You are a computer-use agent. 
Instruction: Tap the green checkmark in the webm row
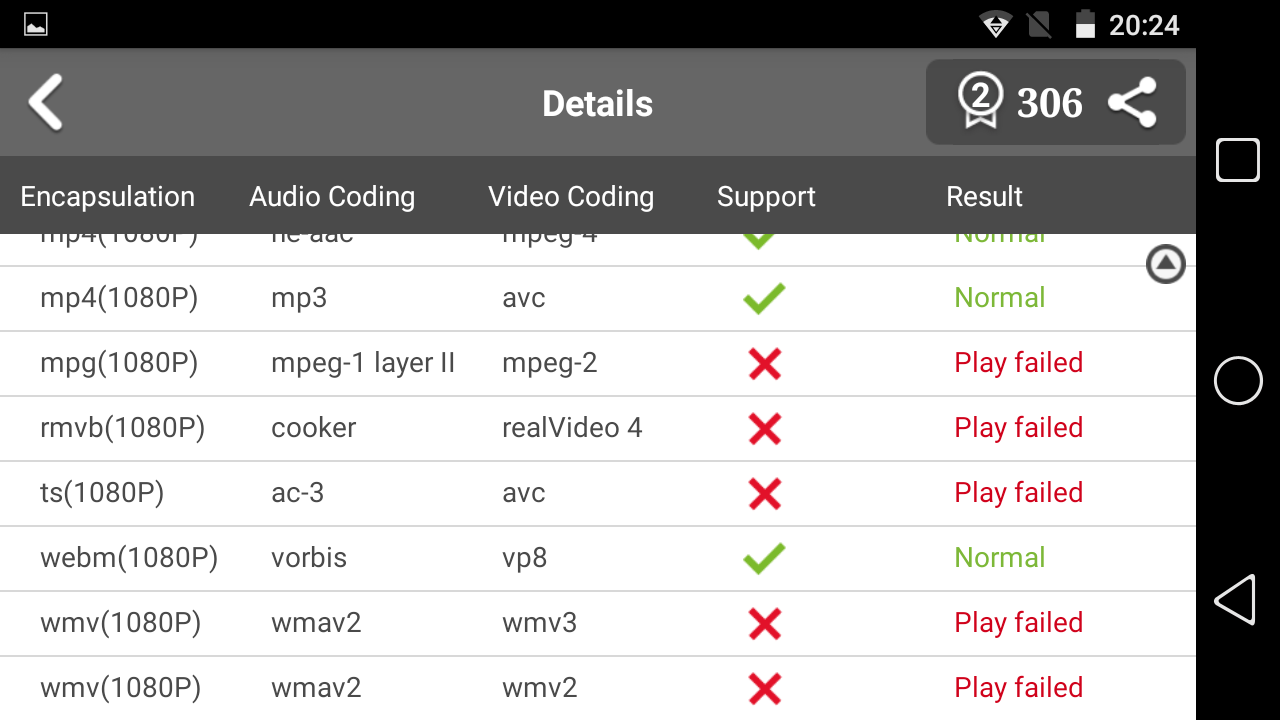(764, 558)
